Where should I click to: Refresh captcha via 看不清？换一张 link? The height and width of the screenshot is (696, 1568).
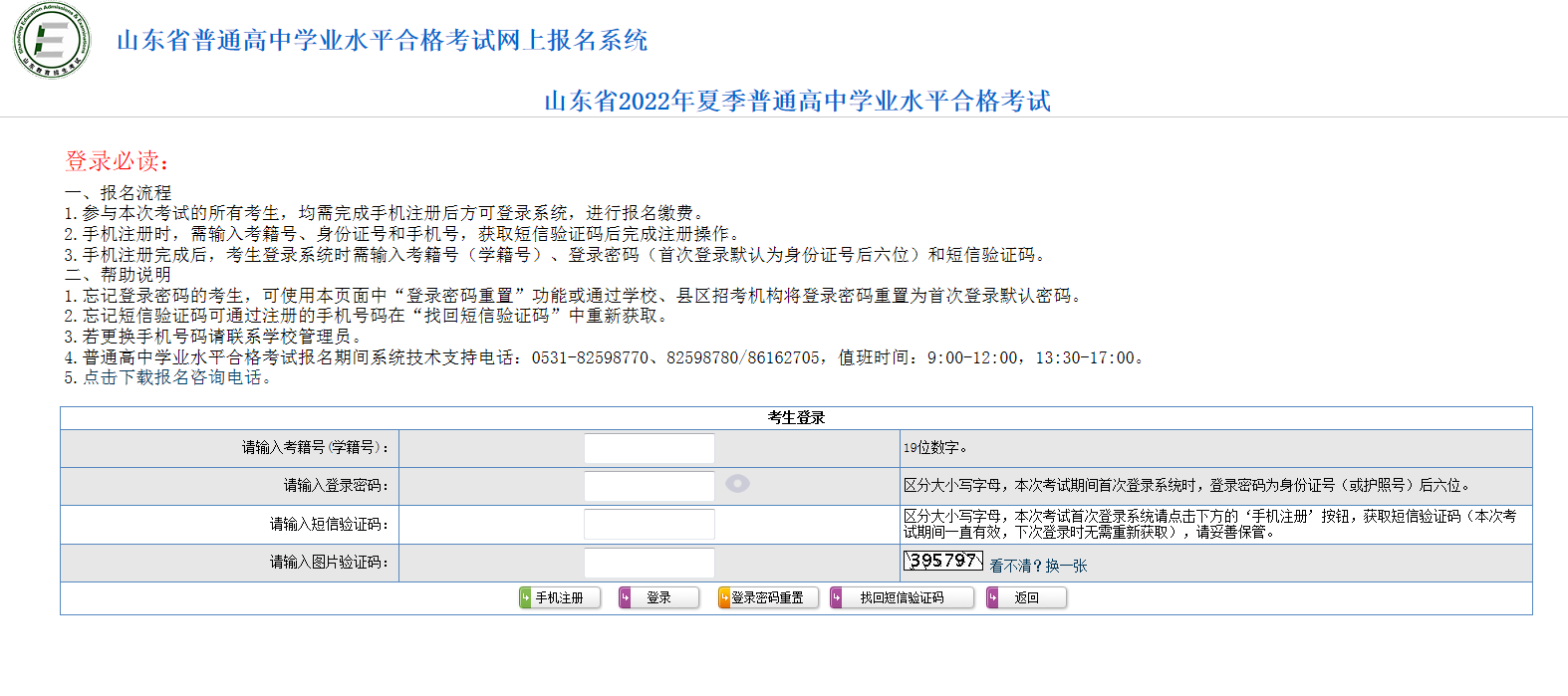[x=1038, y=566]
